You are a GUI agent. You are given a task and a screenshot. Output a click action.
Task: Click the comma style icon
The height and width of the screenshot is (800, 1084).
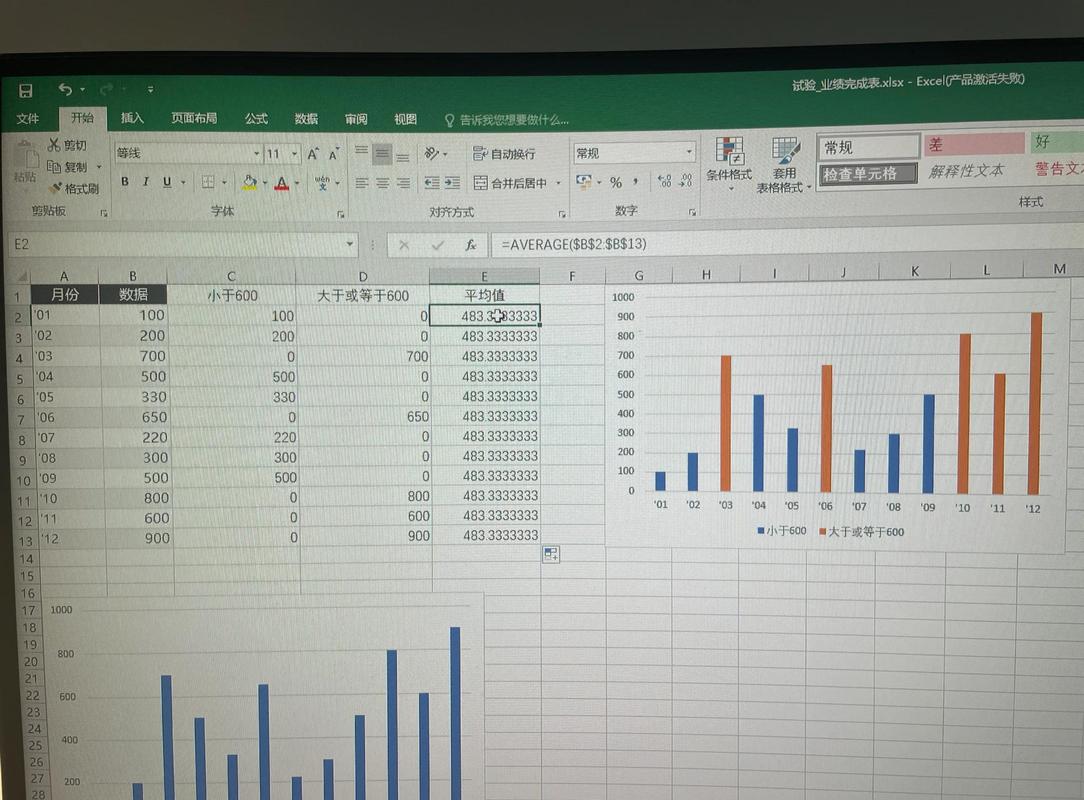coord(635,182)
